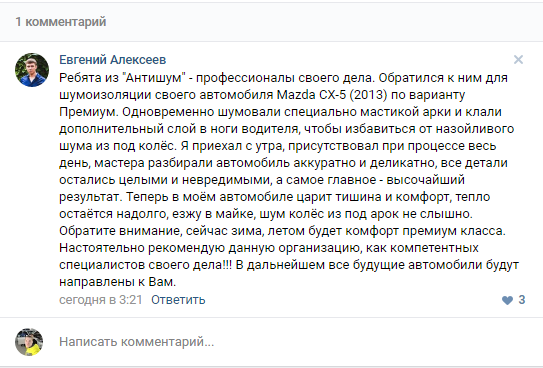
Task: Click the phrase "Обратите внимание" in the comment
Action: tap(121, 231)
